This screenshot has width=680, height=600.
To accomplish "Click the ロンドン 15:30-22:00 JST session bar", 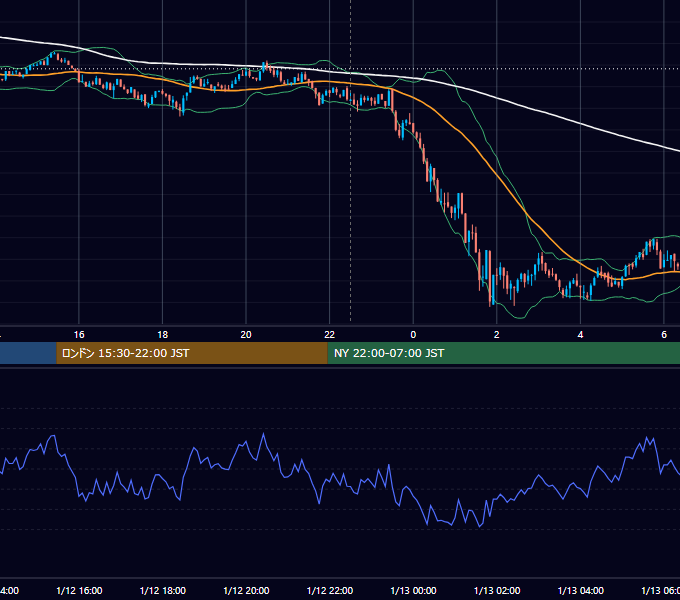I will coord(192,353).
